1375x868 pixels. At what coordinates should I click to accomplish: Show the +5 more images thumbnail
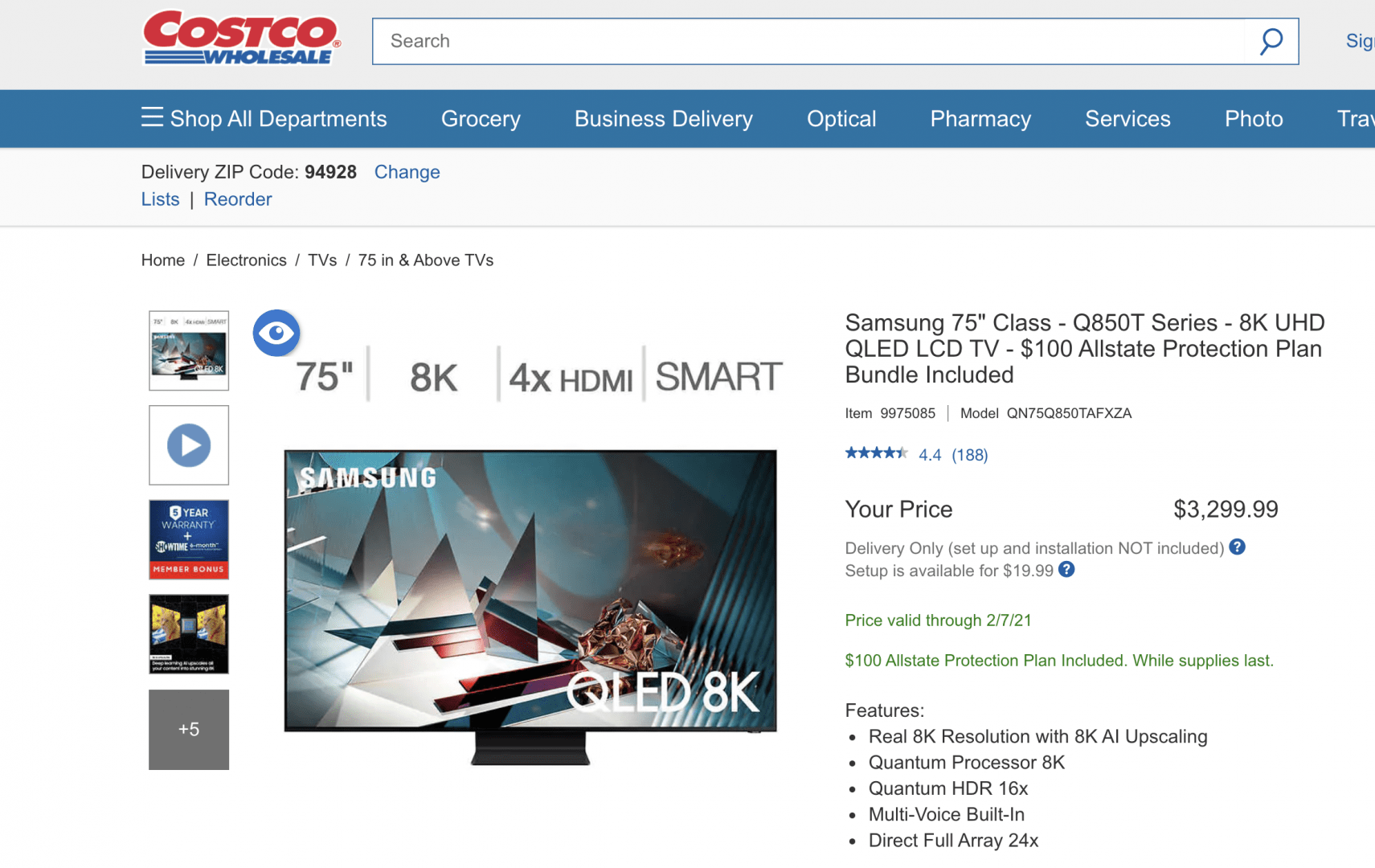[x=189, y=730]
